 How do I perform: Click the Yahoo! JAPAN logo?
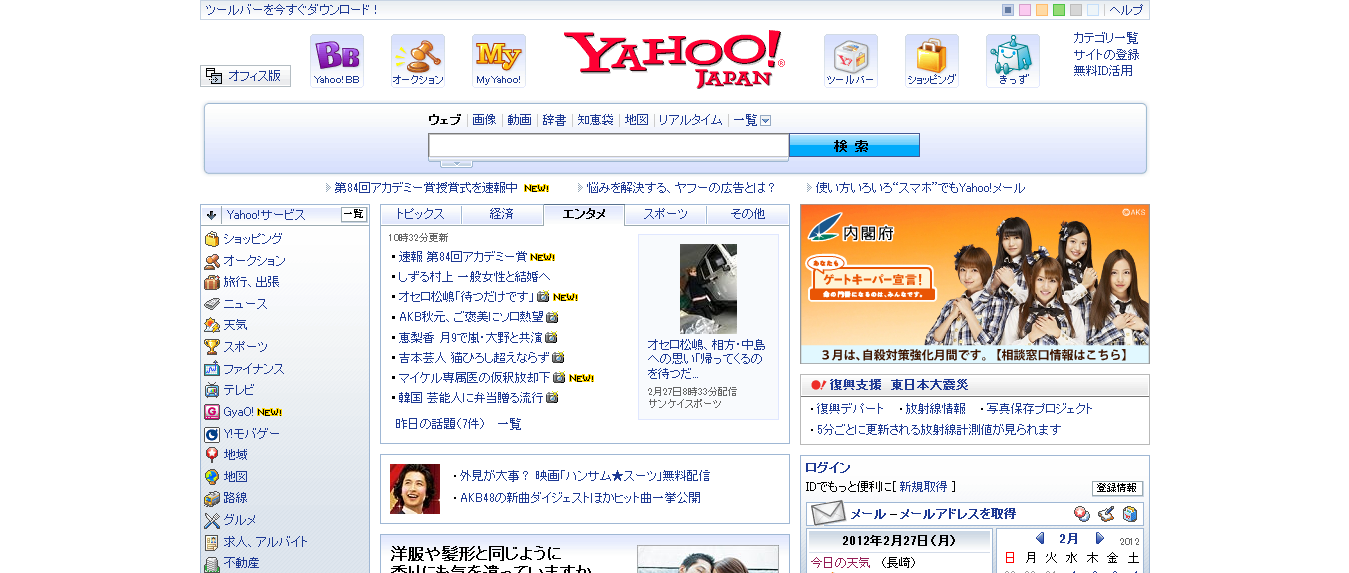[x=674, y=59]
